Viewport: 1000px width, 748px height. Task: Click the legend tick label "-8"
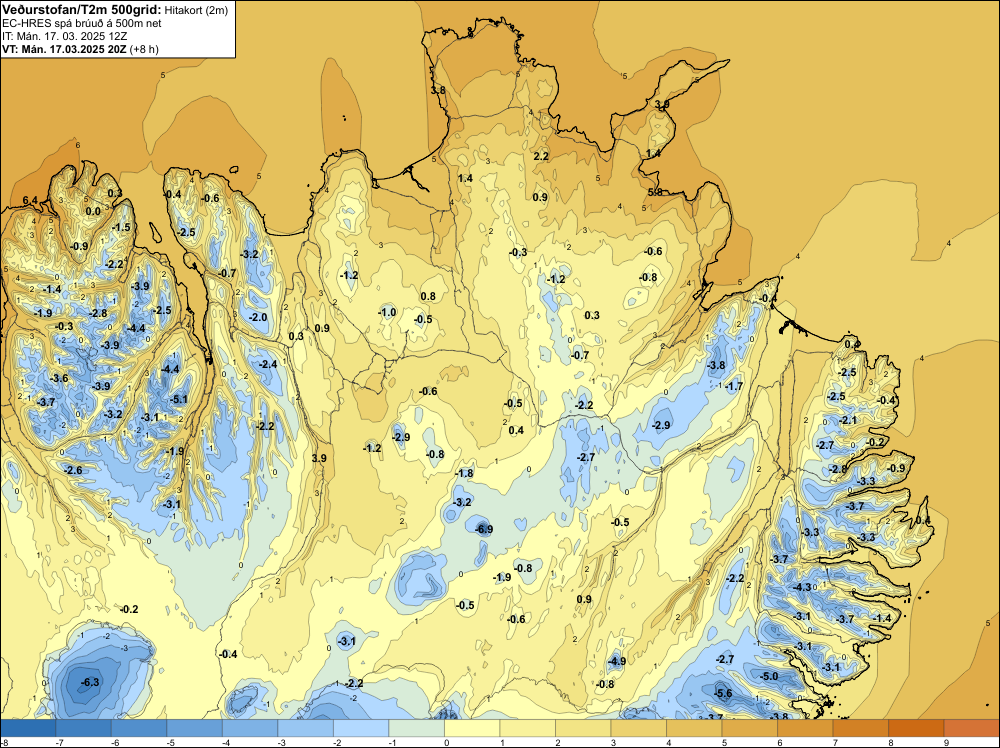3,742
